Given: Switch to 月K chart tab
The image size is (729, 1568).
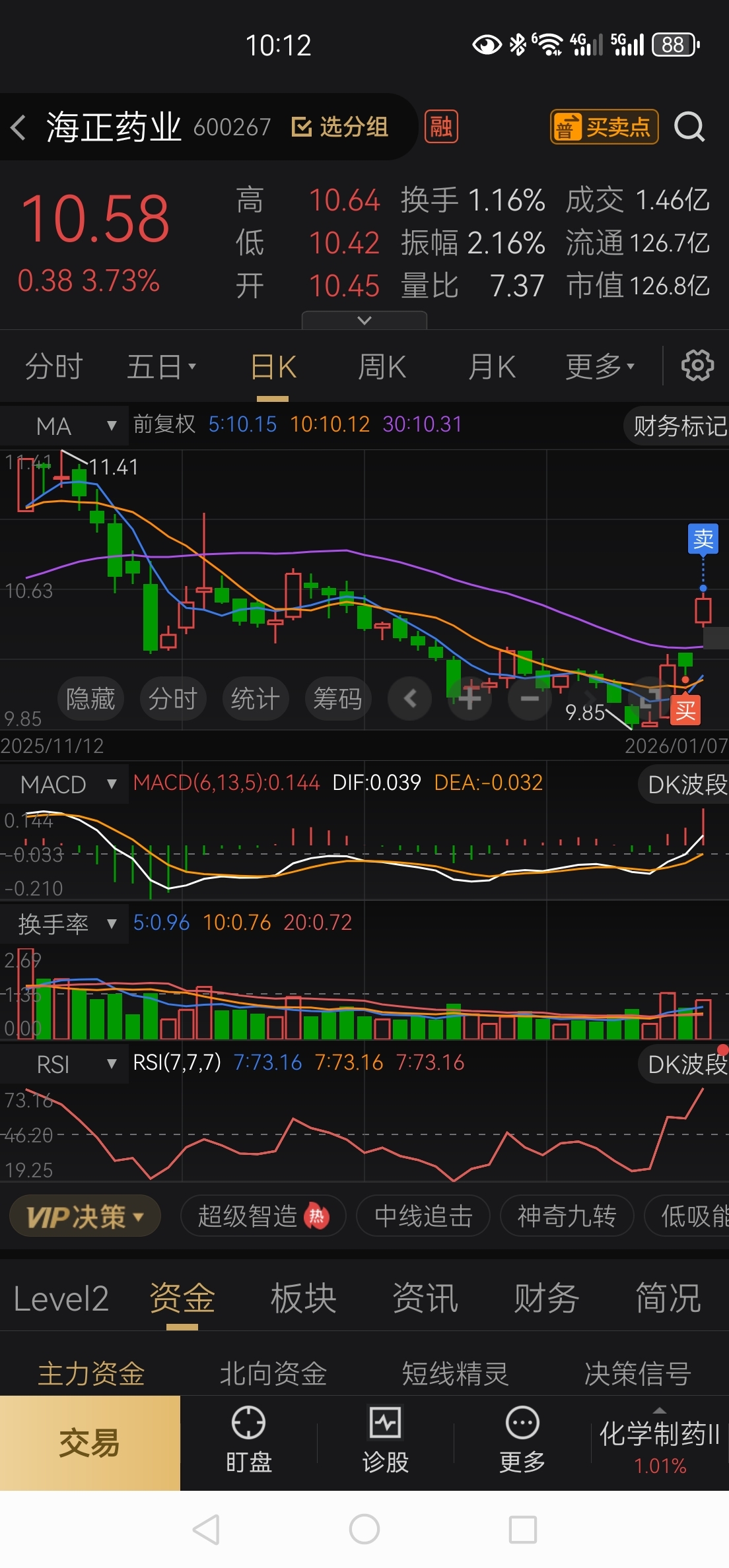Looking at the screenshot, I should pyautogui.click(x=492, y=366).
